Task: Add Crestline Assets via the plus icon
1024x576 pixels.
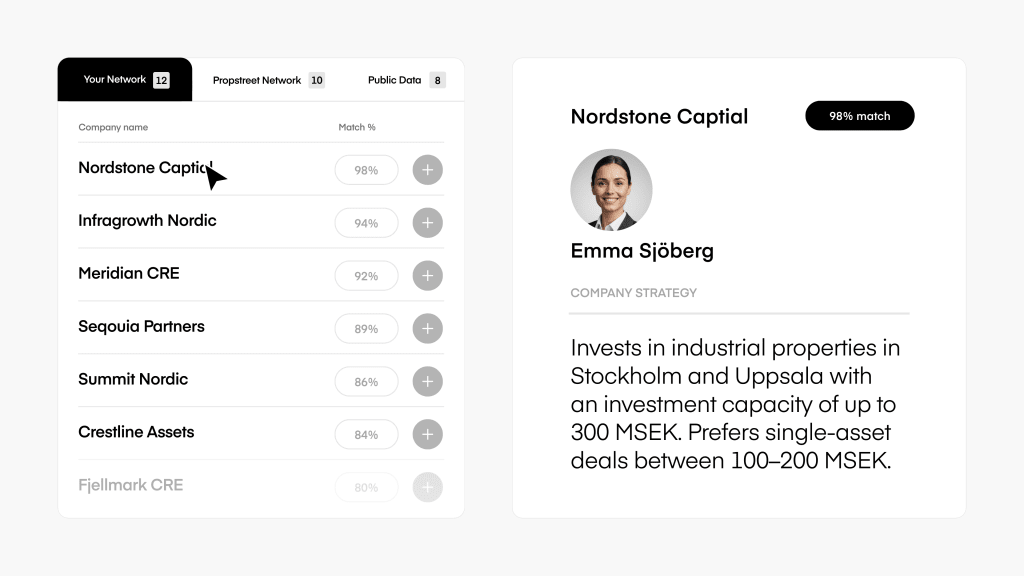Action: 428,435
